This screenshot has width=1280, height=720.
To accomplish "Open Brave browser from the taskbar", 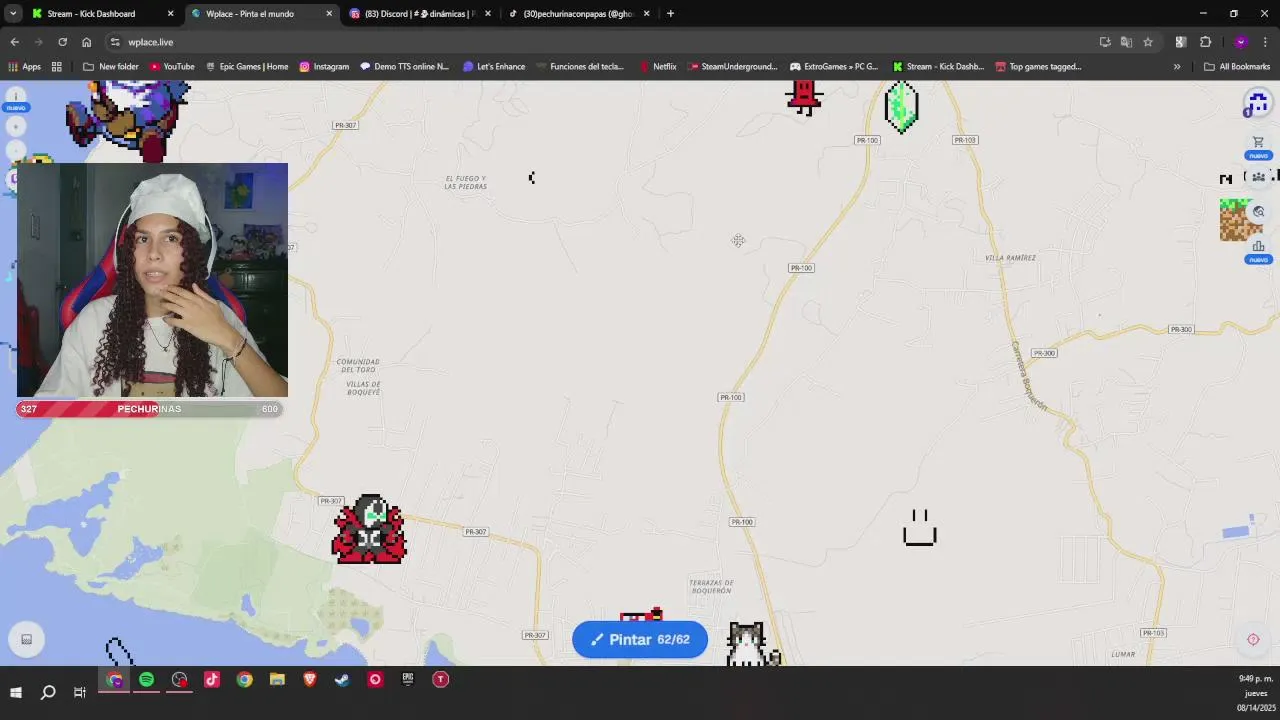I will [x=310, y=680].
